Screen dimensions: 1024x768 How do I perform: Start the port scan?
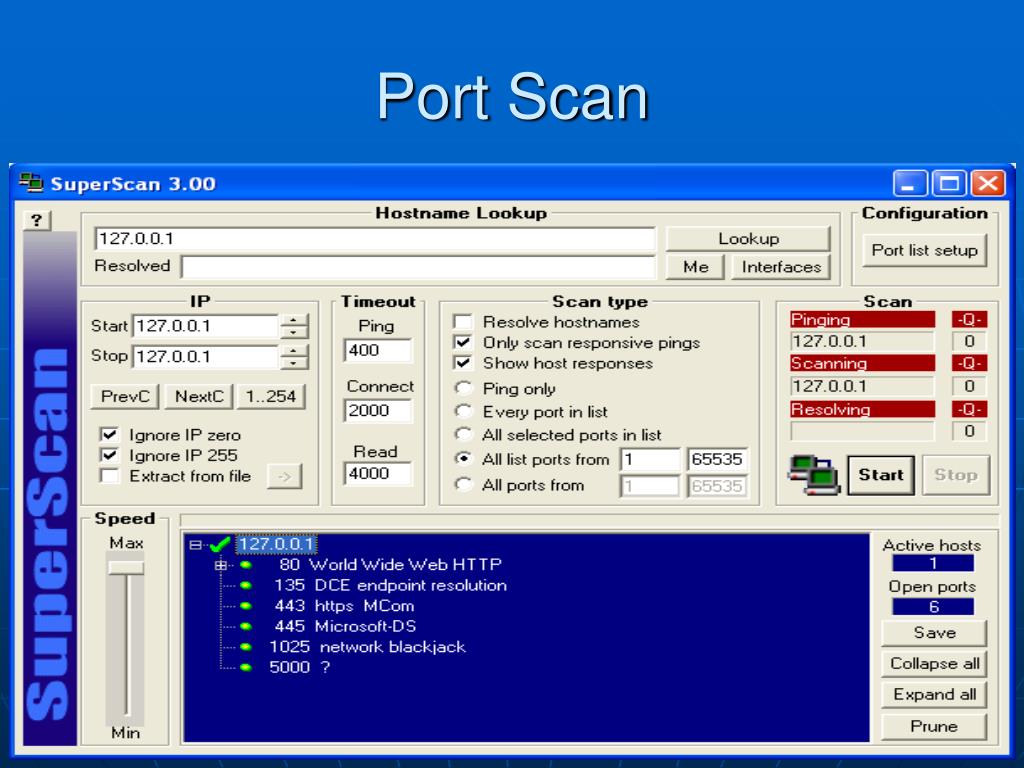pos(881,475)
